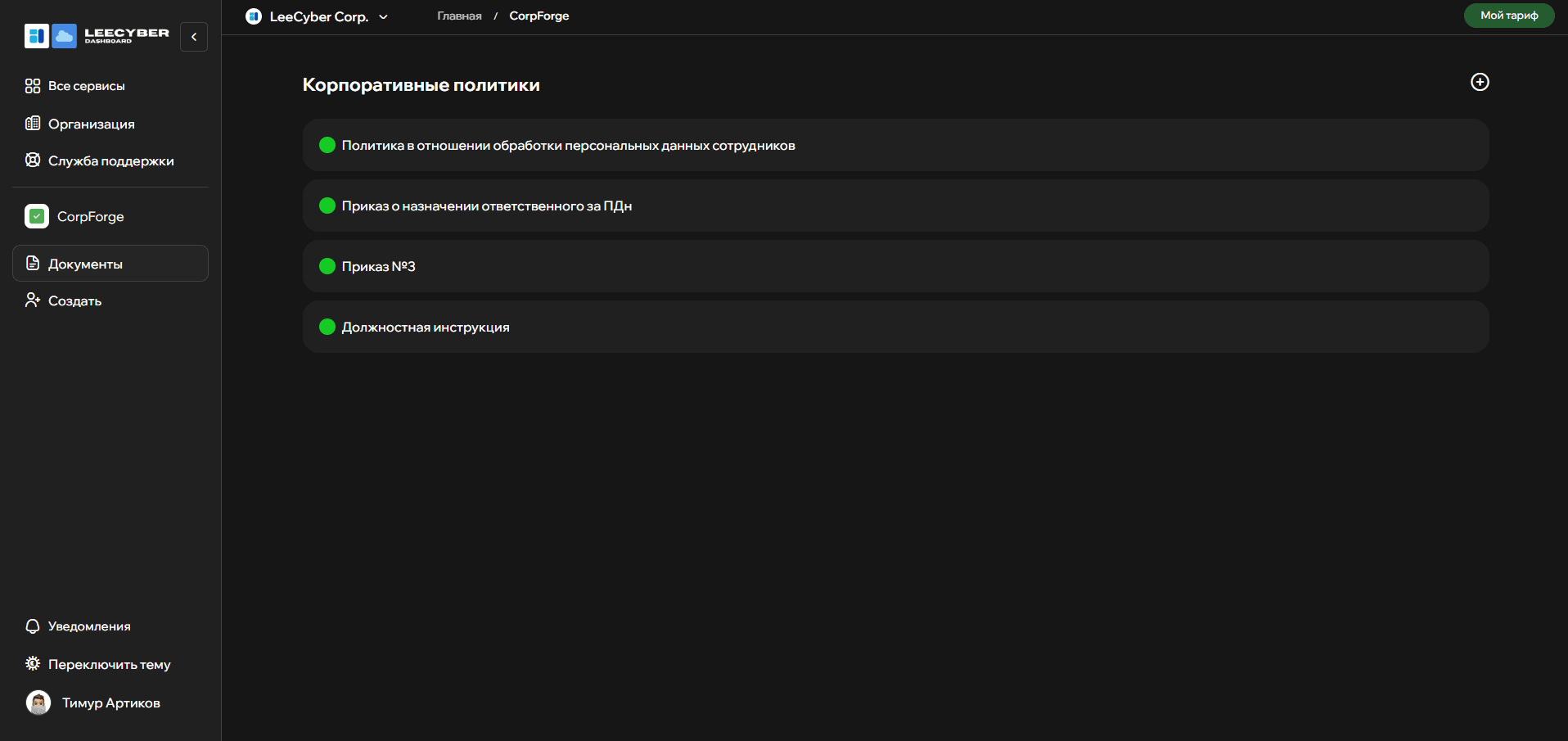This screenshot has height=741, width=1568.
Task: Select the Создать menu item
Action: (74, 300)
